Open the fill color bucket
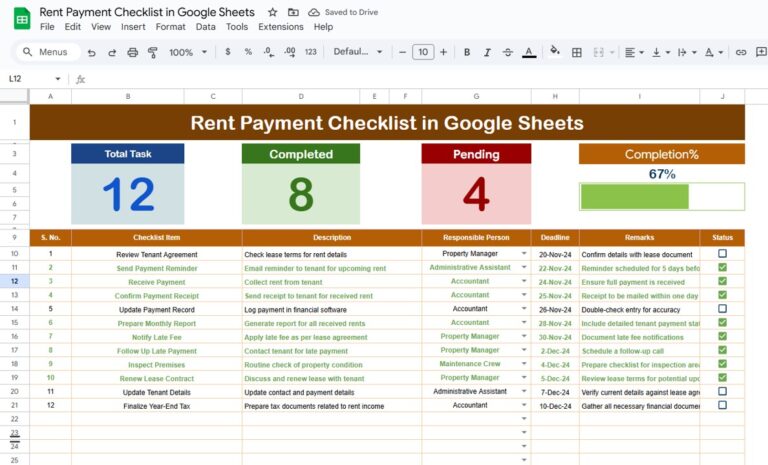 click(555, 51)
